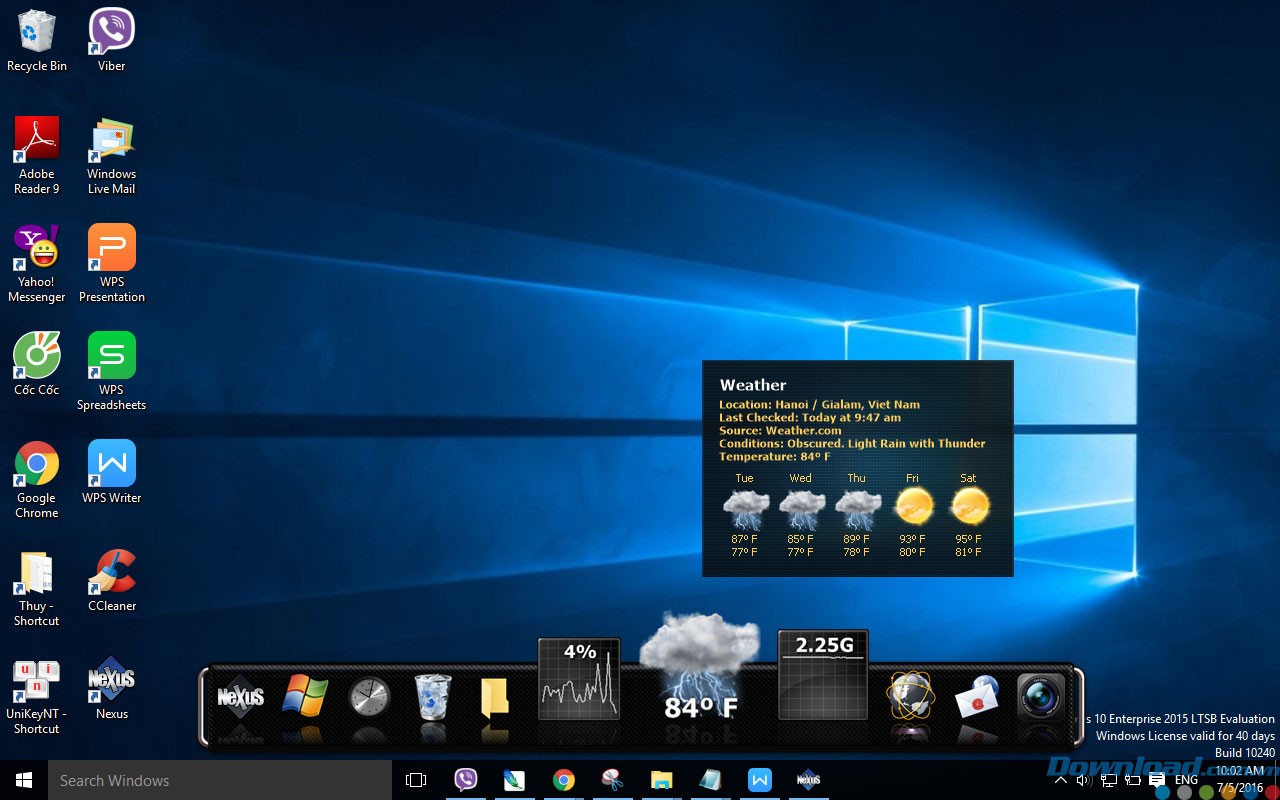Click the Nexus logo in the dock
This screenshot has height=800, width=1280.
241,696
